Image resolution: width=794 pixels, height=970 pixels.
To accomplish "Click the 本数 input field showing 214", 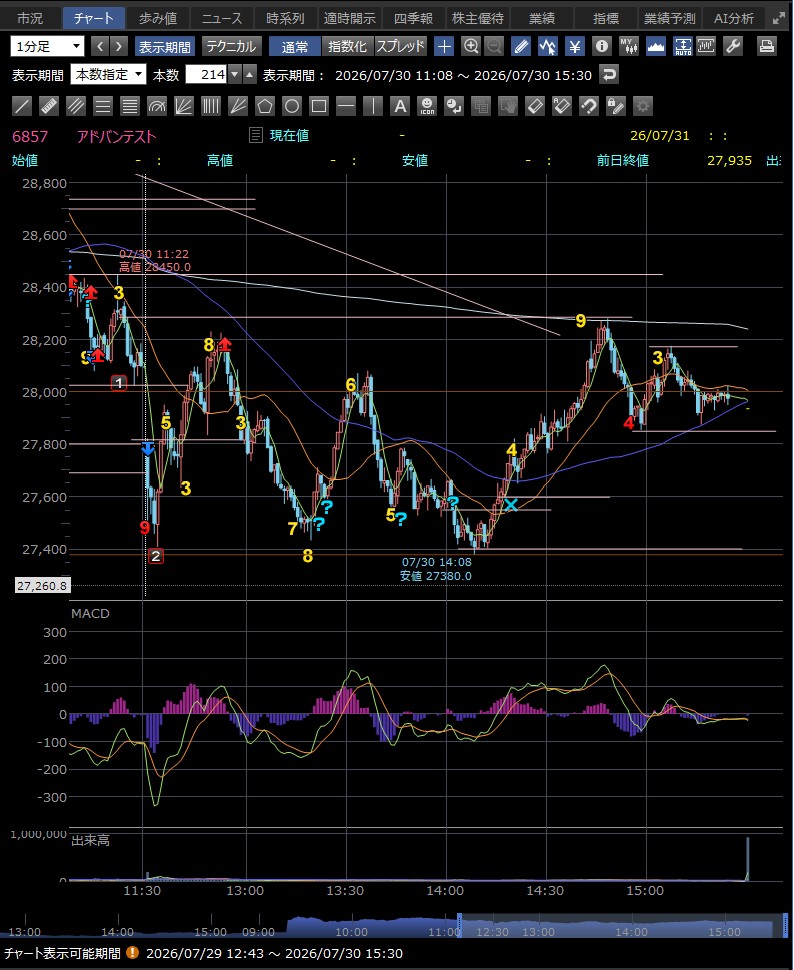I will (207, 75).
